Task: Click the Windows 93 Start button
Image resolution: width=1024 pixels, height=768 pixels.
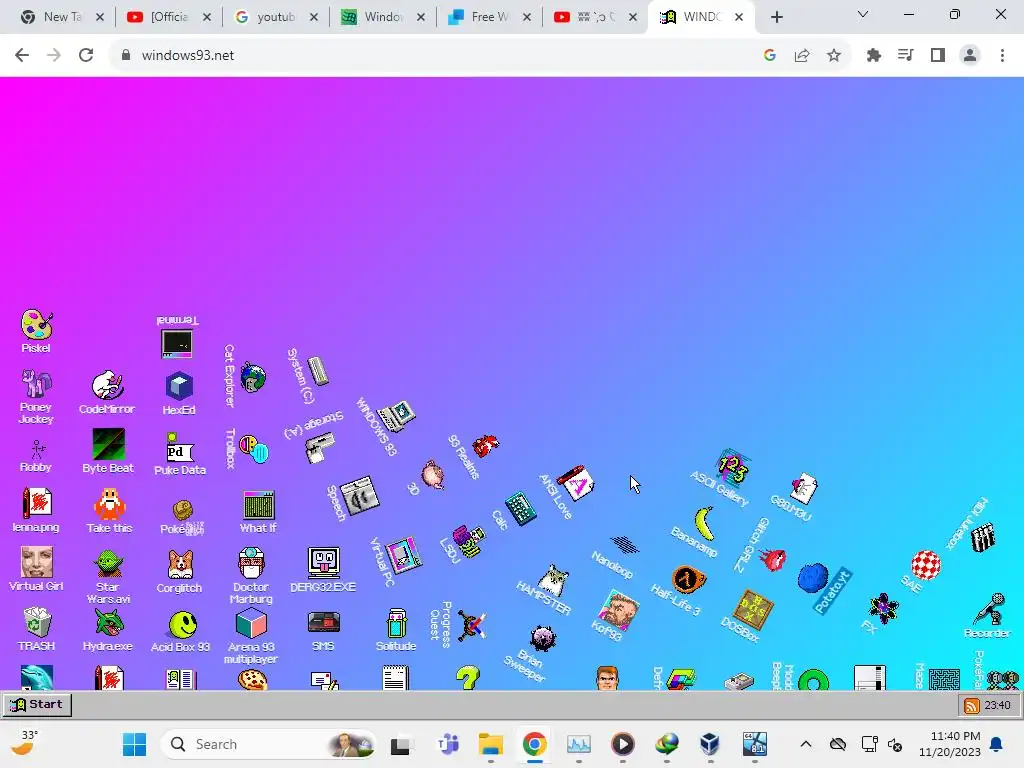Action: tap(37, 705)
